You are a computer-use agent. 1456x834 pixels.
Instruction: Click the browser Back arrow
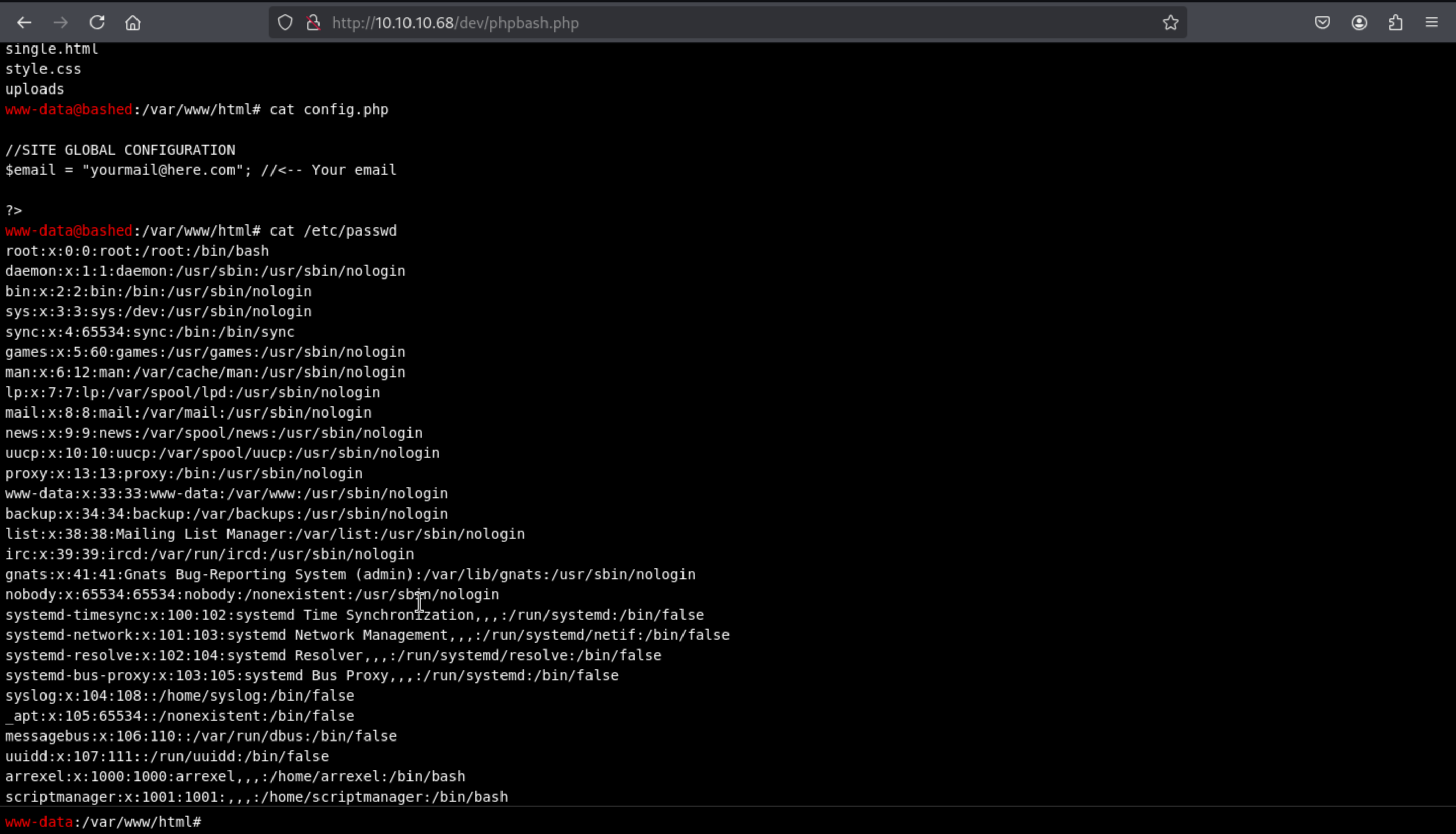[x=24, y=23]
